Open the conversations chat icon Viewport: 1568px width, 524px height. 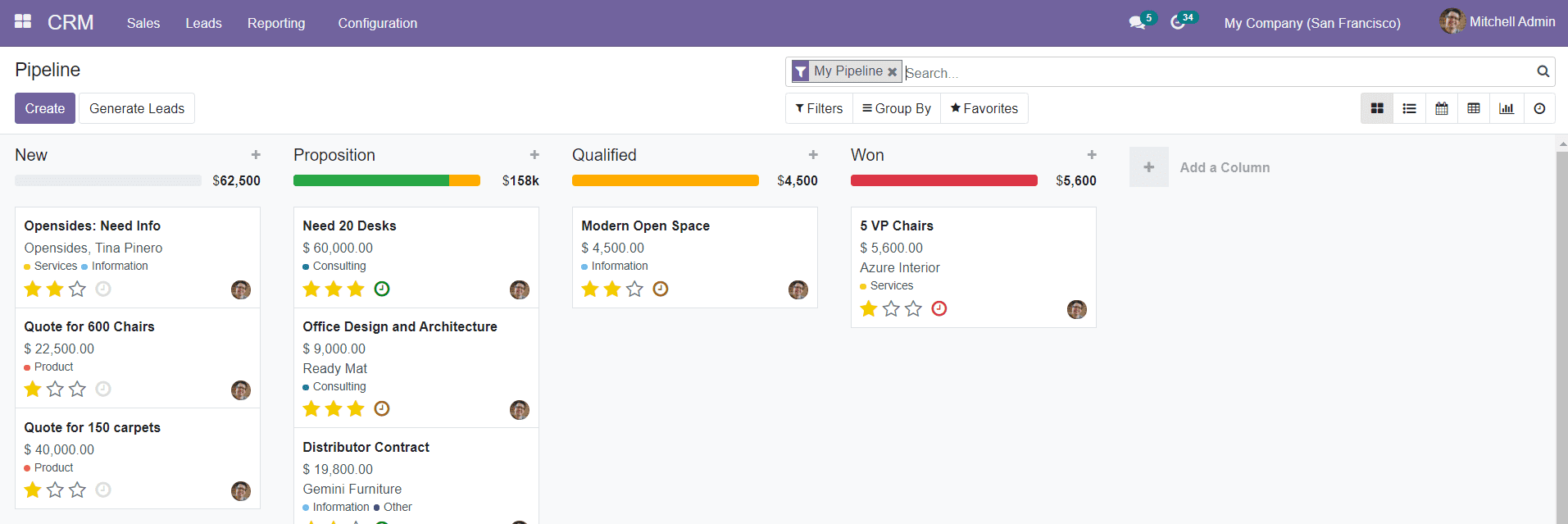pyautogui.click(x=1137, y=23)
